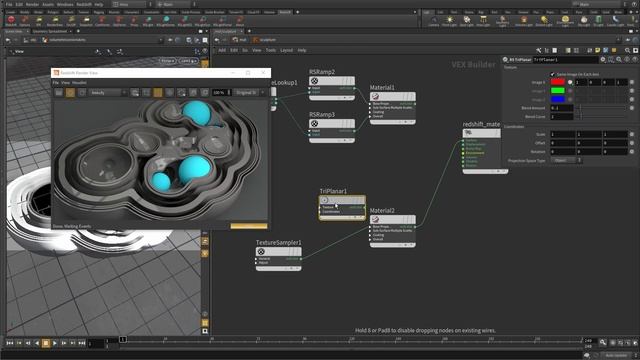Click the wrench tools icon in network toolbar
This screenshot has height=360, width=640.
pos(539,50)
